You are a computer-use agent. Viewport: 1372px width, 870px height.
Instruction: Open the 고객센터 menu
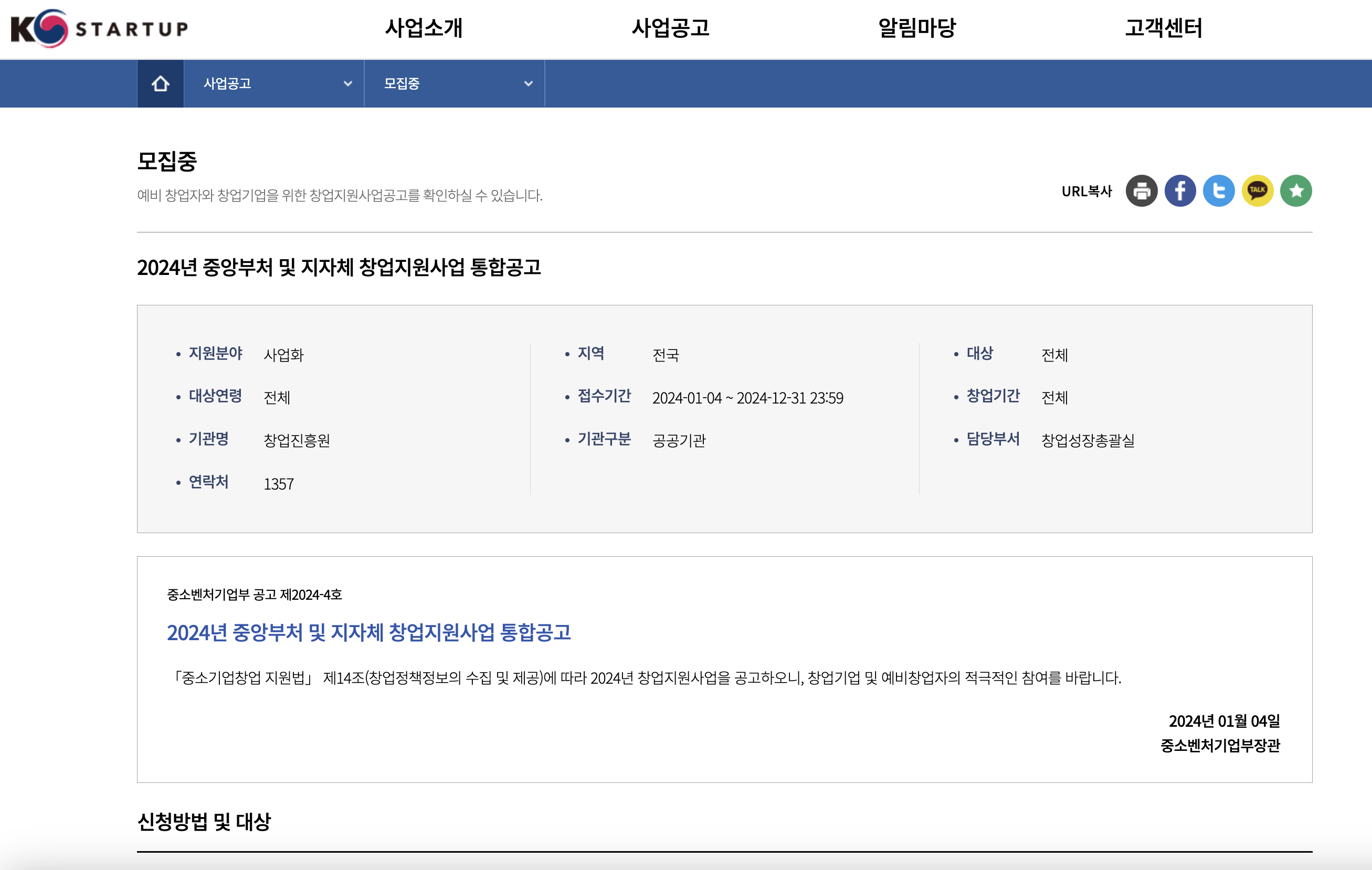[1164, 28]
